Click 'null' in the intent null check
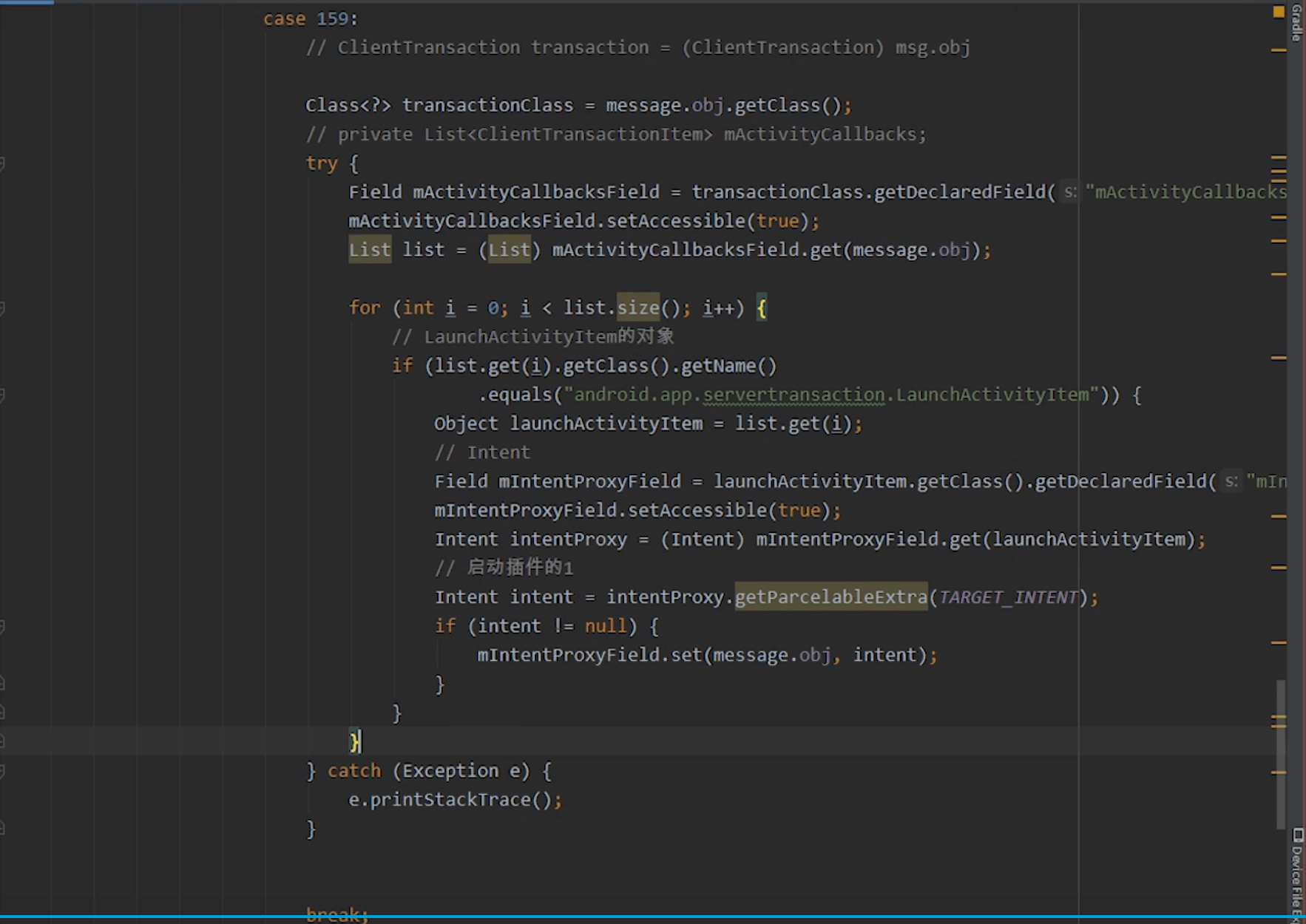Image resolution: width=1306 pixels, height=924 pixels. 606,626
